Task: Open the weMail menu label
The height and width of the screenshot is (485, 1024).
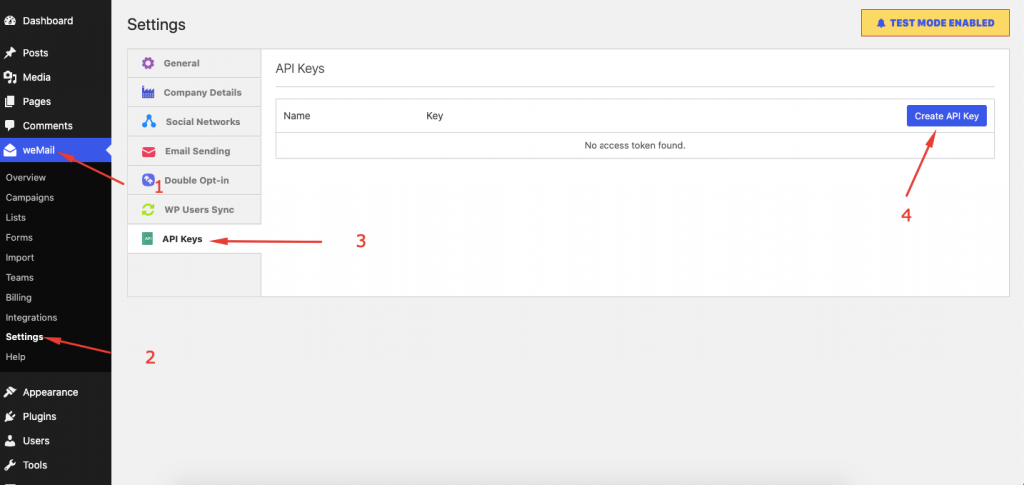Action: [x=39, y=150]
